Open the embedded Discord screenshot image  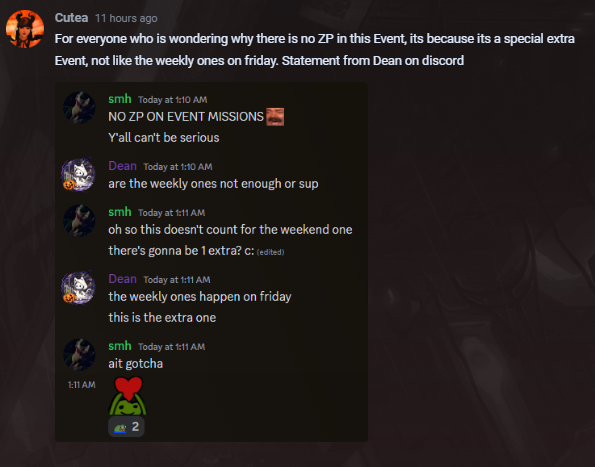point(211,262)
